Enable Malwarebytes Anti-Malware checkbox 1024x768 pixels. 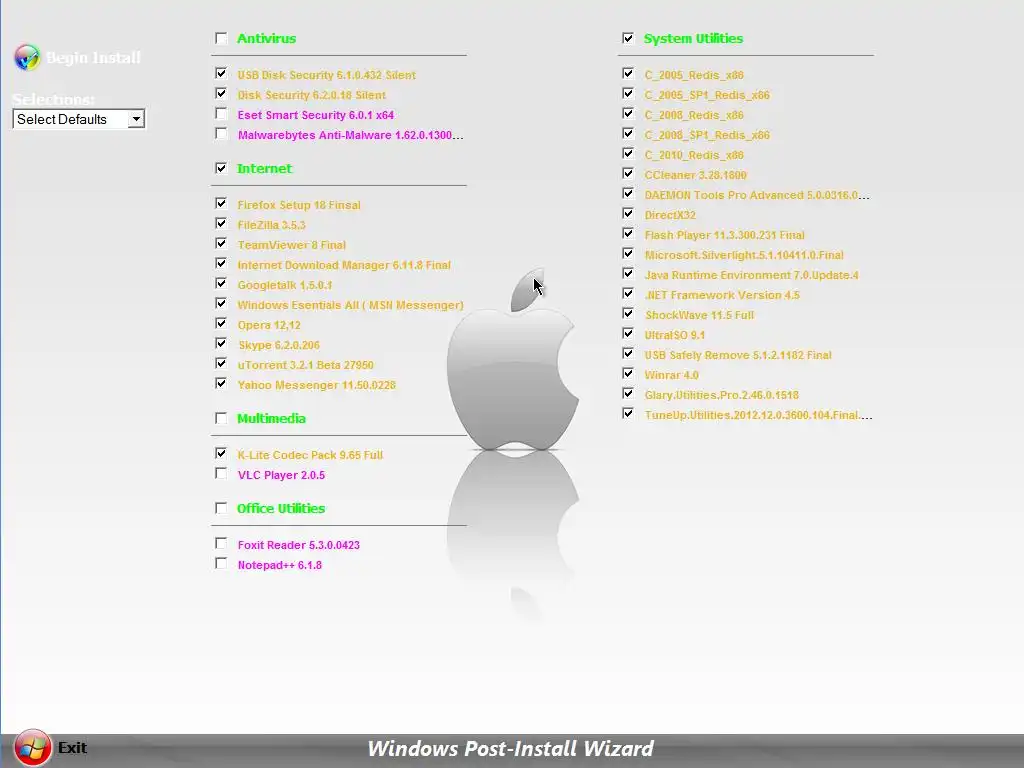click(x=221, y=133)
